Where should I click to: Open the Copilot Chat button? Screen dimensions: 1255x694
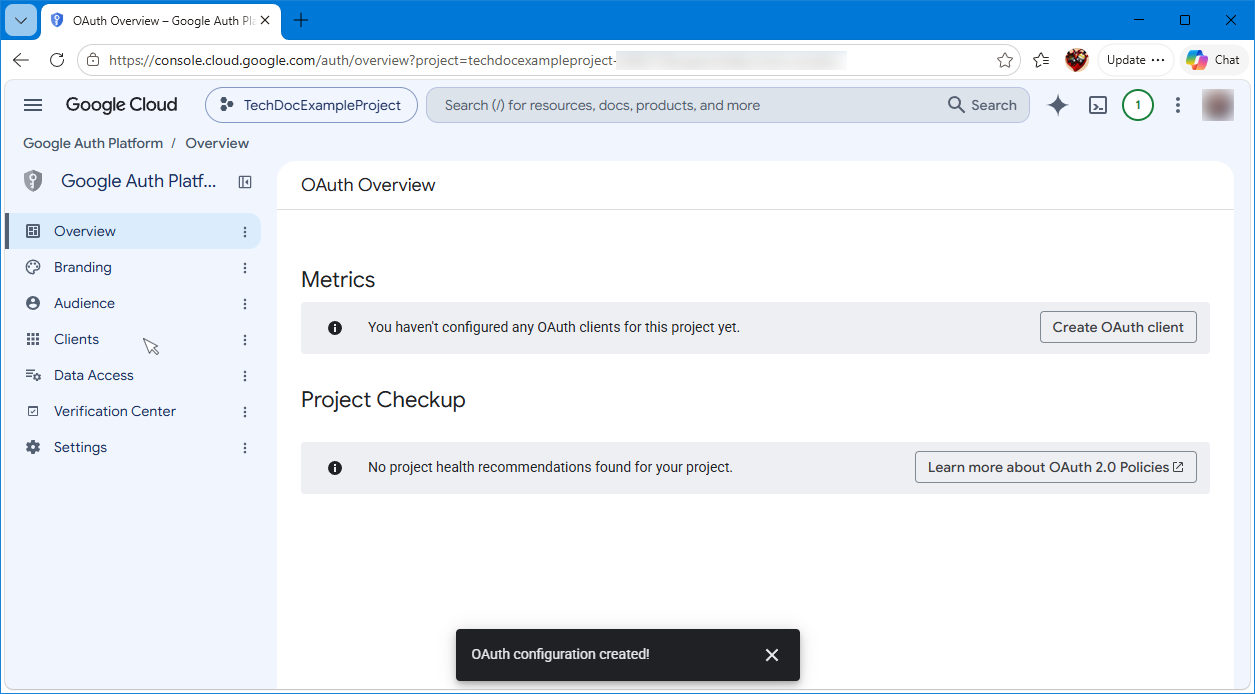point(1214,60)
